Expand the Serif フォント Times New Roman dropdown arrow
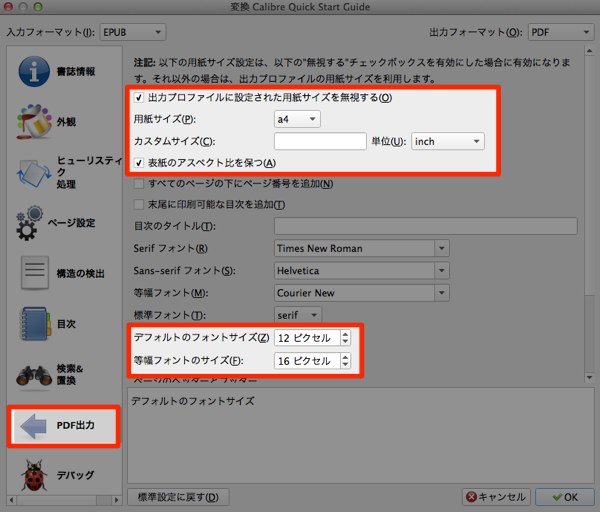This screenshot has height=512, width=600. [x=442, y=248]
